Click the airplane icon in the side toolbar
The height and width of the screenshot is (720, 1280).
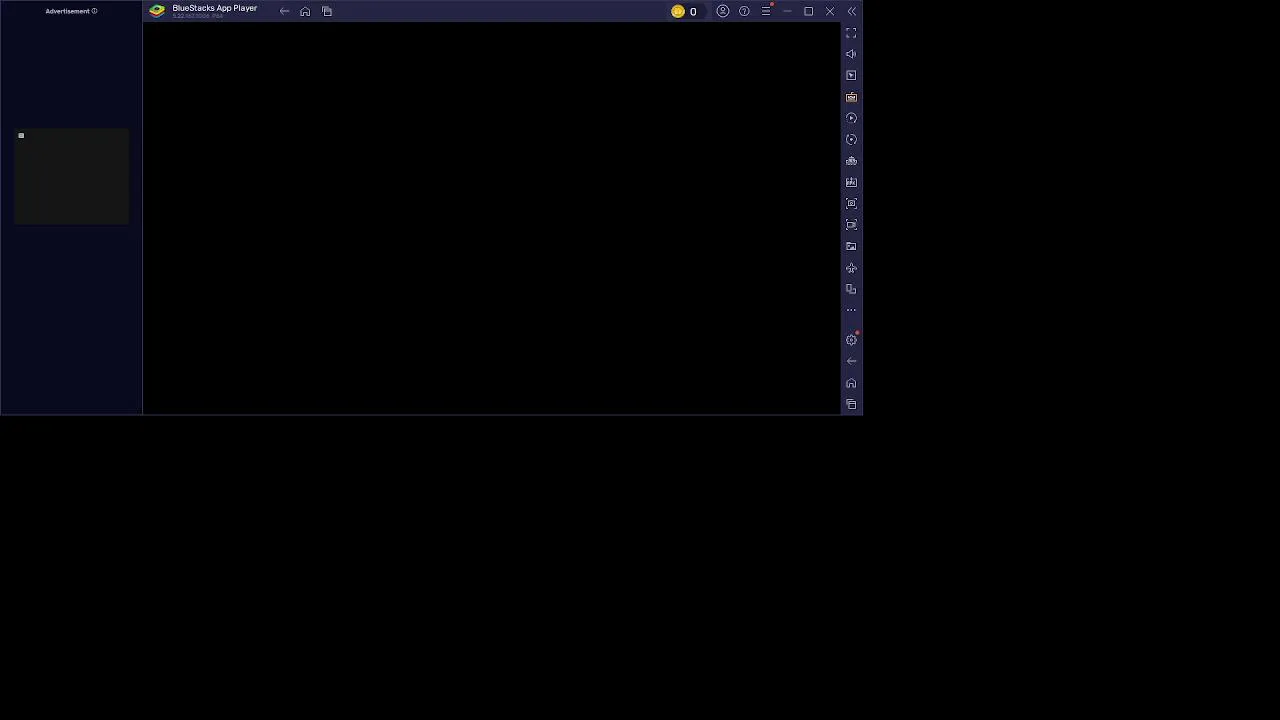click(851, 268)
